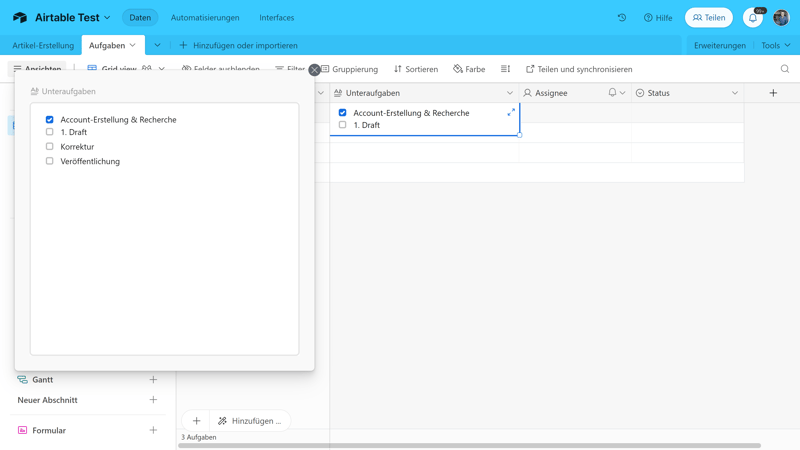The width and height of the screenshot is (800, 450).
Task: Open the Tools dropdown
Action: click(x=775, y=45)
